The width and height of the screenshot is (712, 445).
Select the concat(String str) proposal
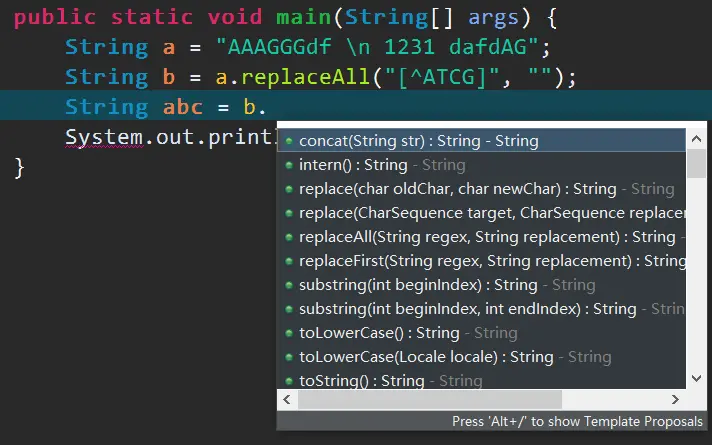(481, 141)
